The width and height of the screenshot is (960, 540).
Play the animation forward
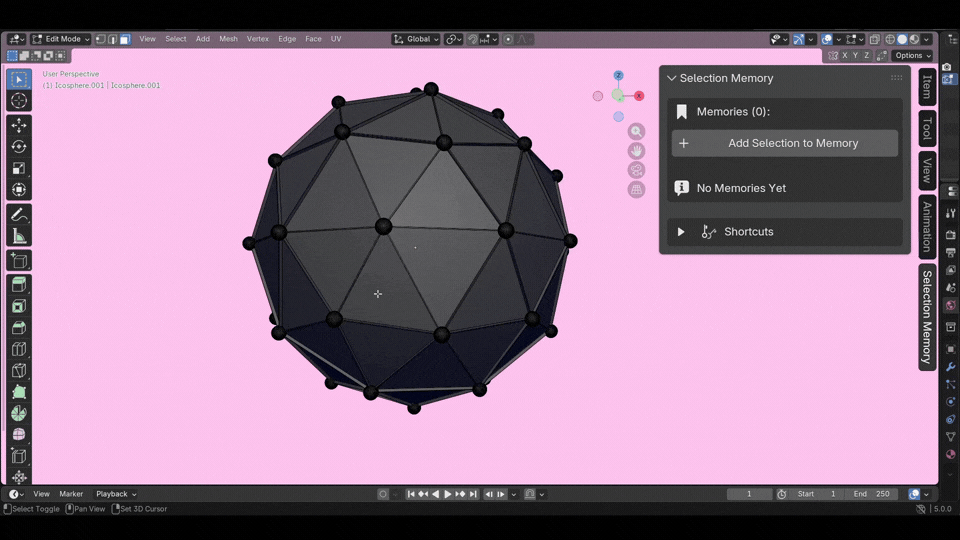[448, 494]
